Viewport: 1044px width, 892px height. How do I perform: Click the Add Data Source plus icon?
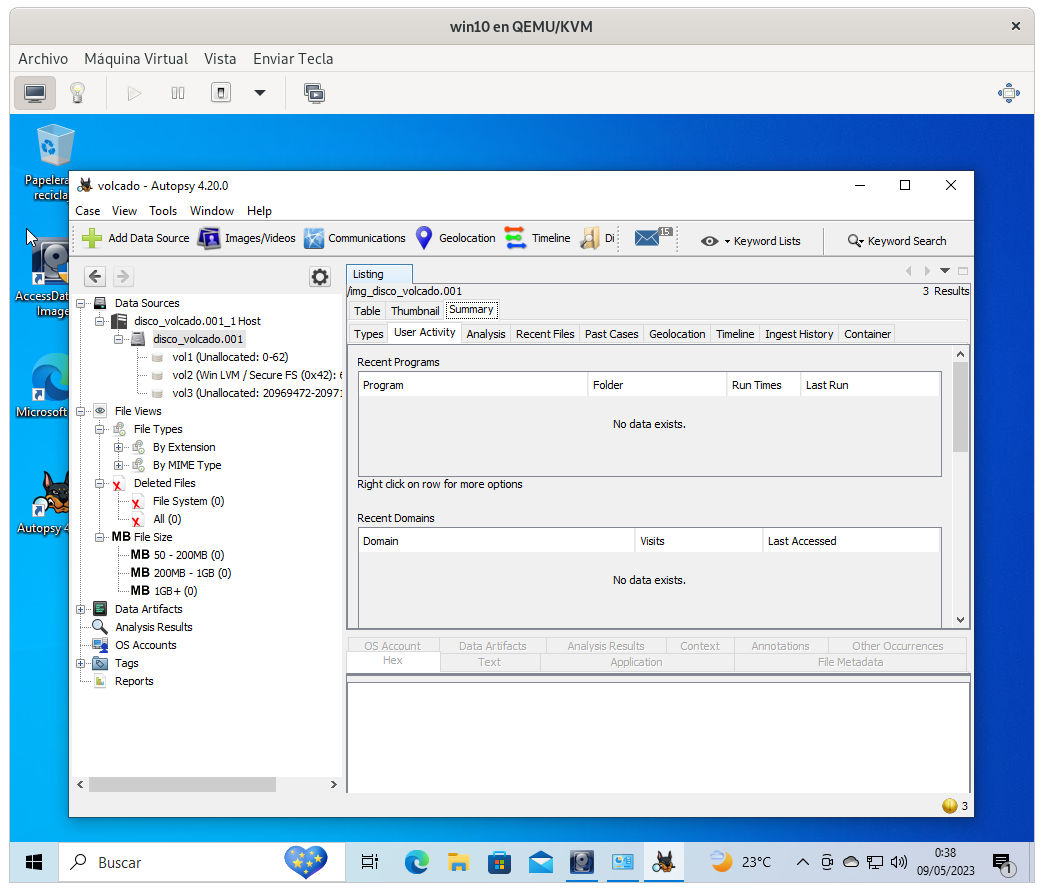click(92, 238)
